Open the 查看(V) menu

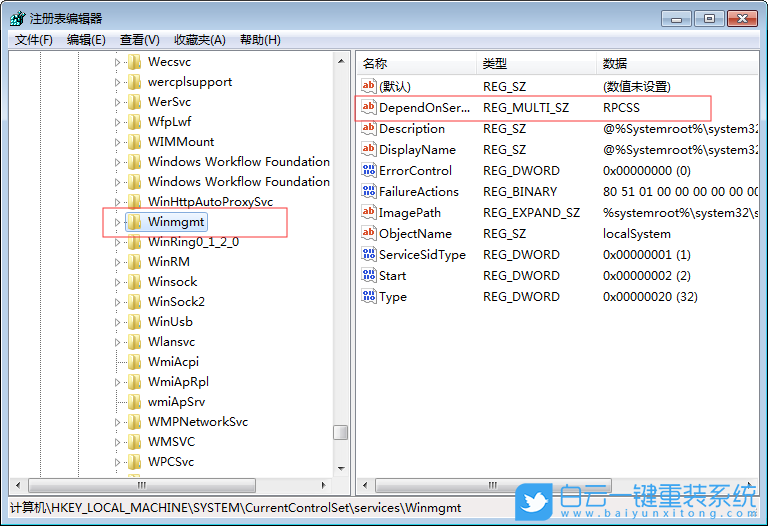click(140, 40)
